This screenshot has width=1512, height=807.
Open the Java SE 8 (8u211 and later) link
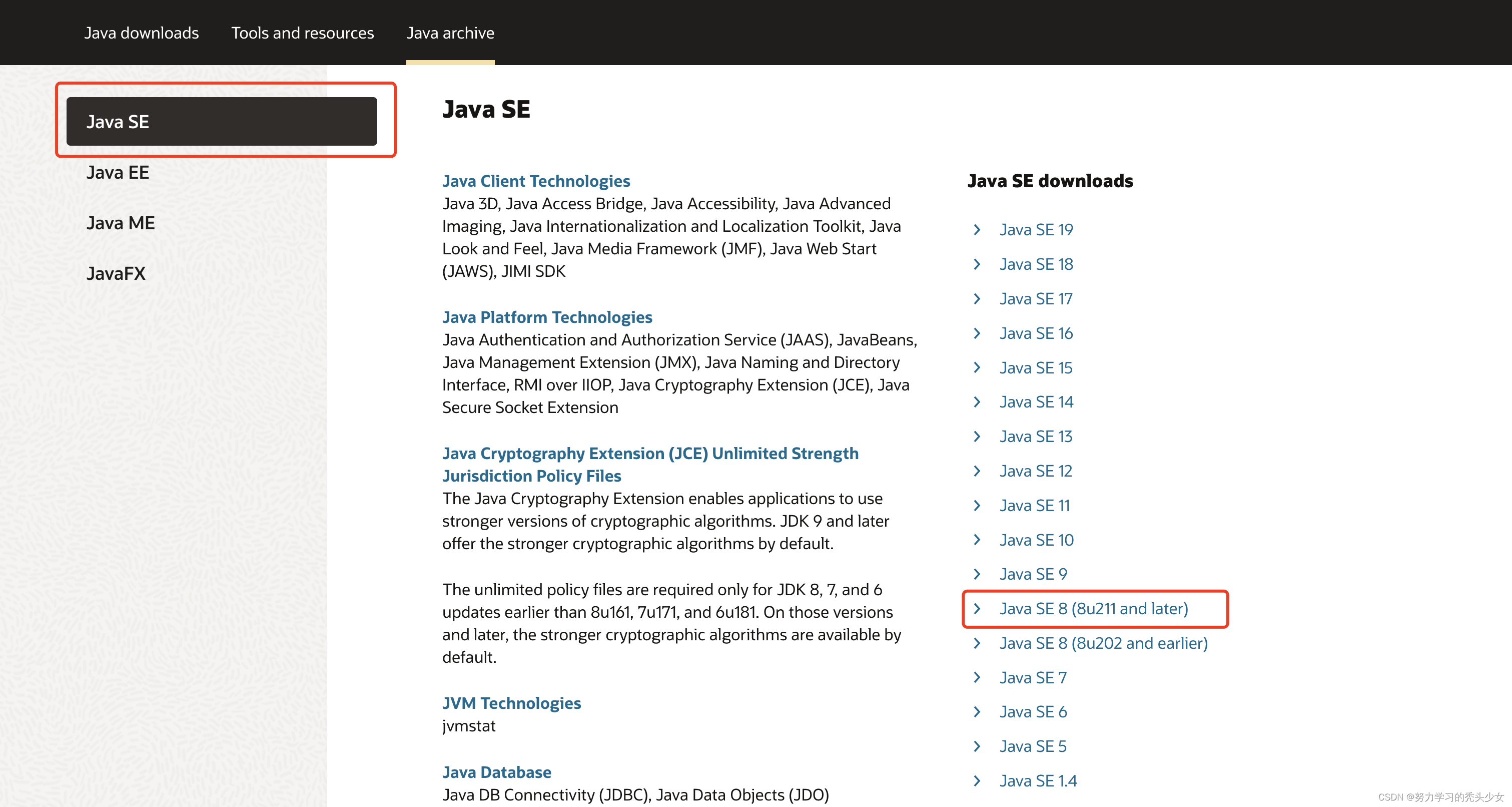[1094, 609]
